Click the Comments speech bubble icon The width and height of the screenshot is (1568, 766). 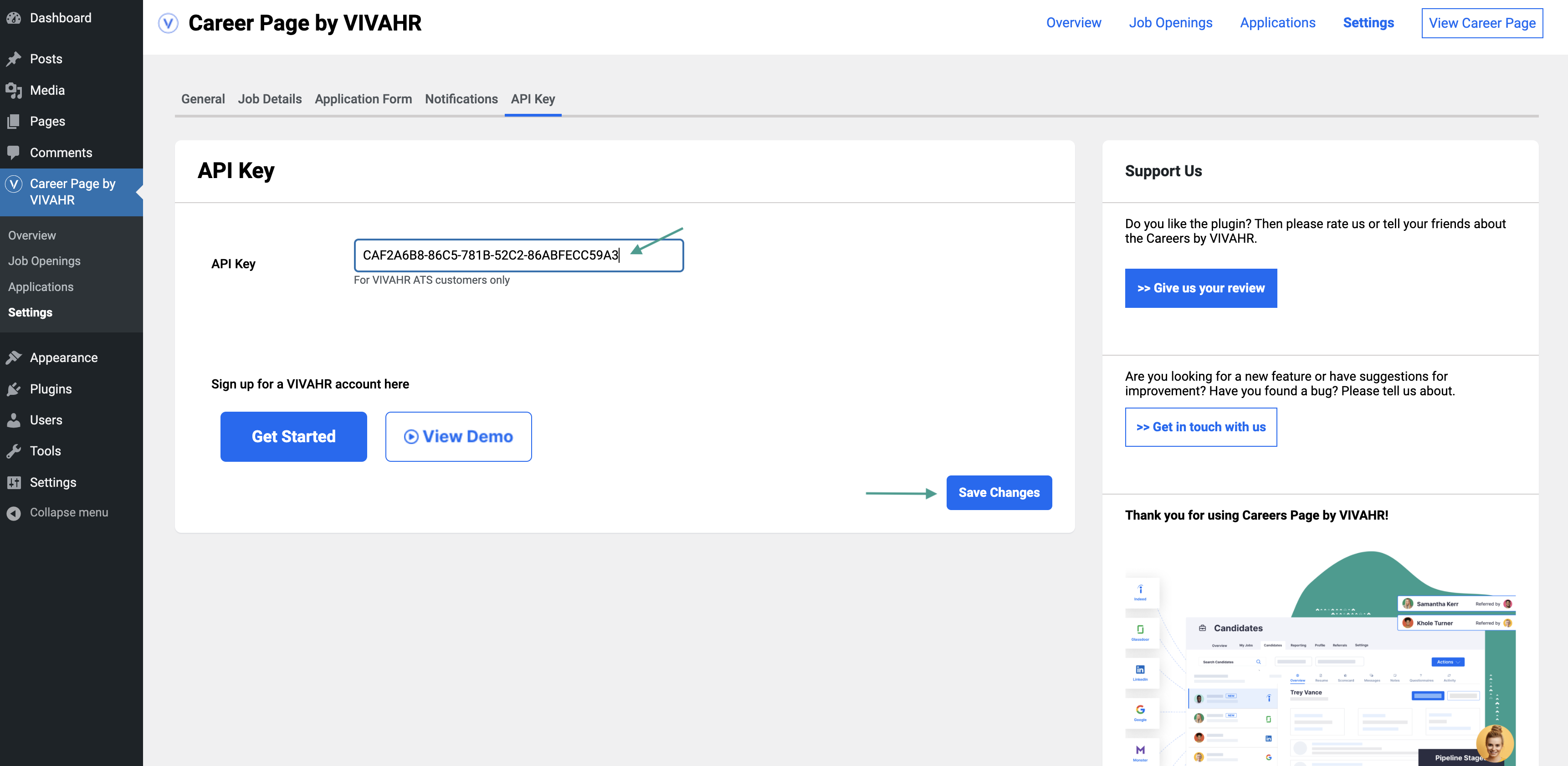click(13, 153)
